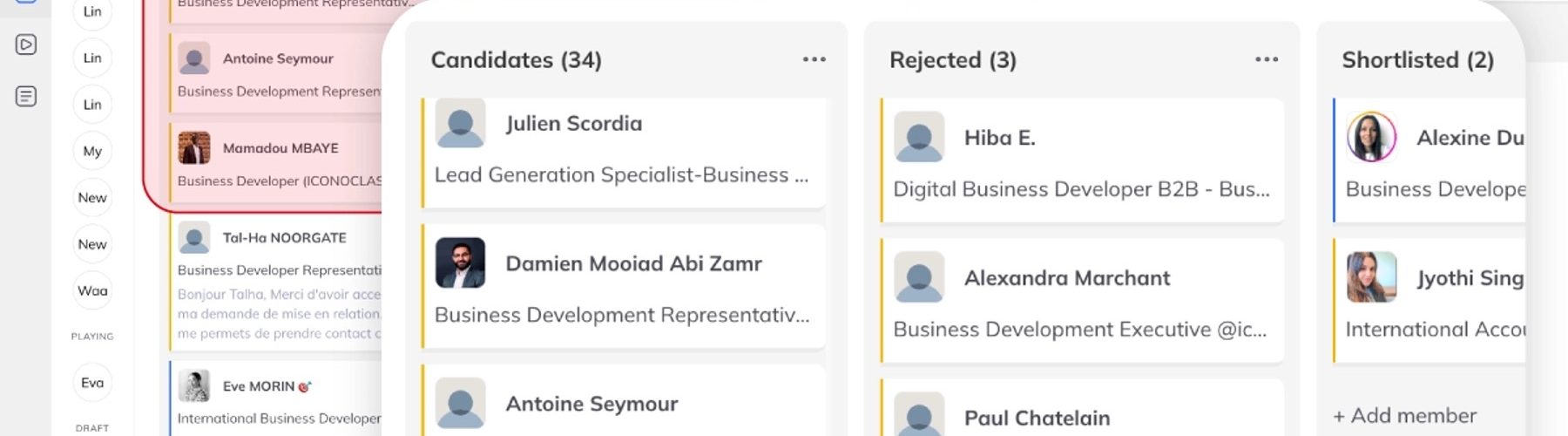Click the + Add member link

coord(1405,416)
